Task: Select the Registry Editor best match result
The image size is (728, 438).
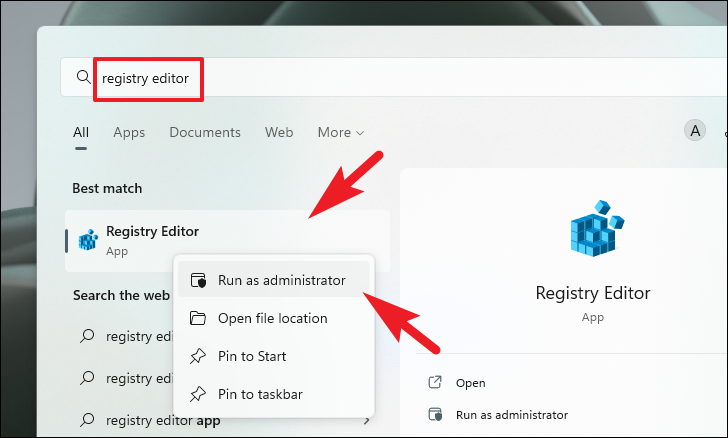Action: tap(228, 241)
